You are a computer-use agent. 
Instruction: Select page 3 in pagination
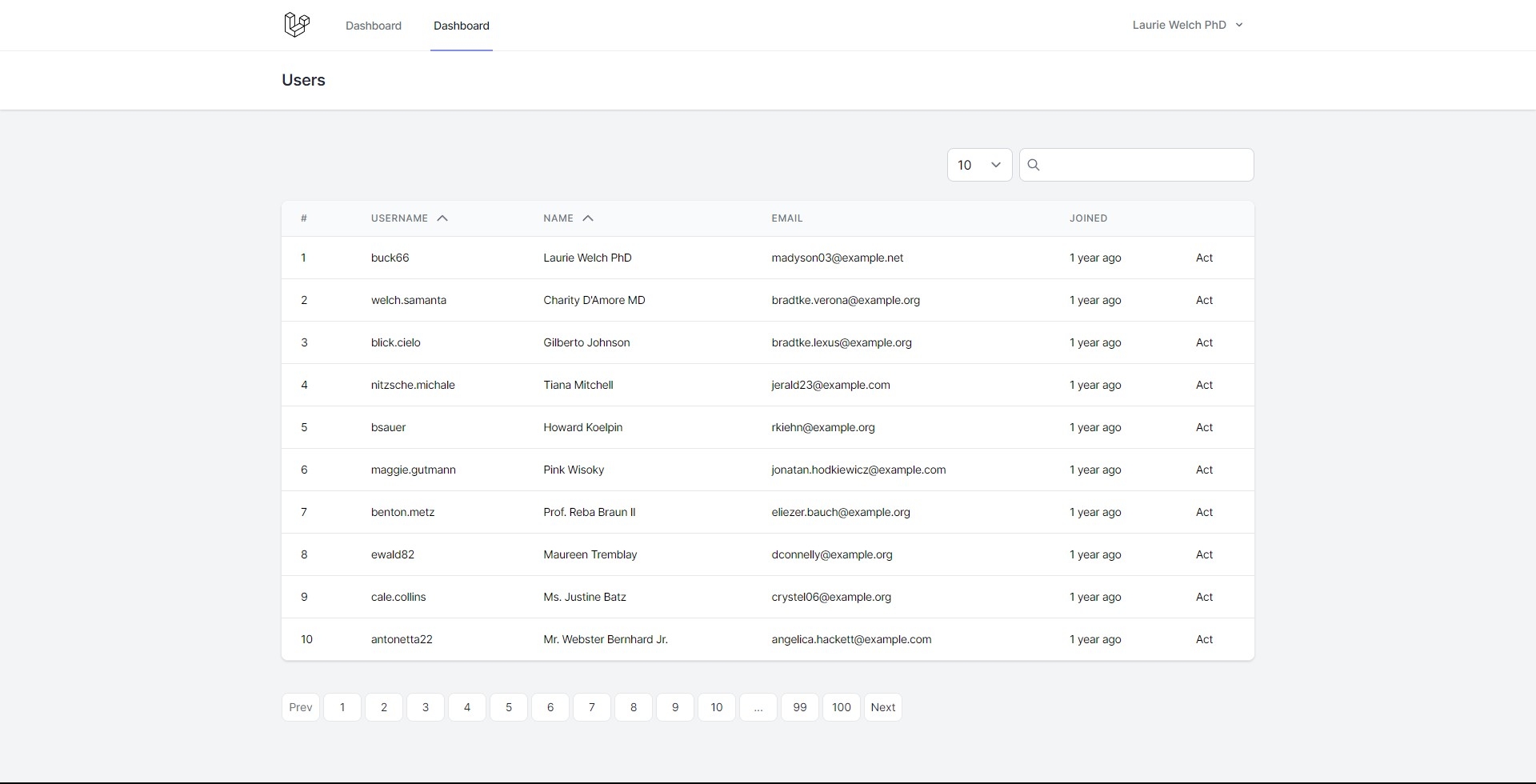click(426, 707)
